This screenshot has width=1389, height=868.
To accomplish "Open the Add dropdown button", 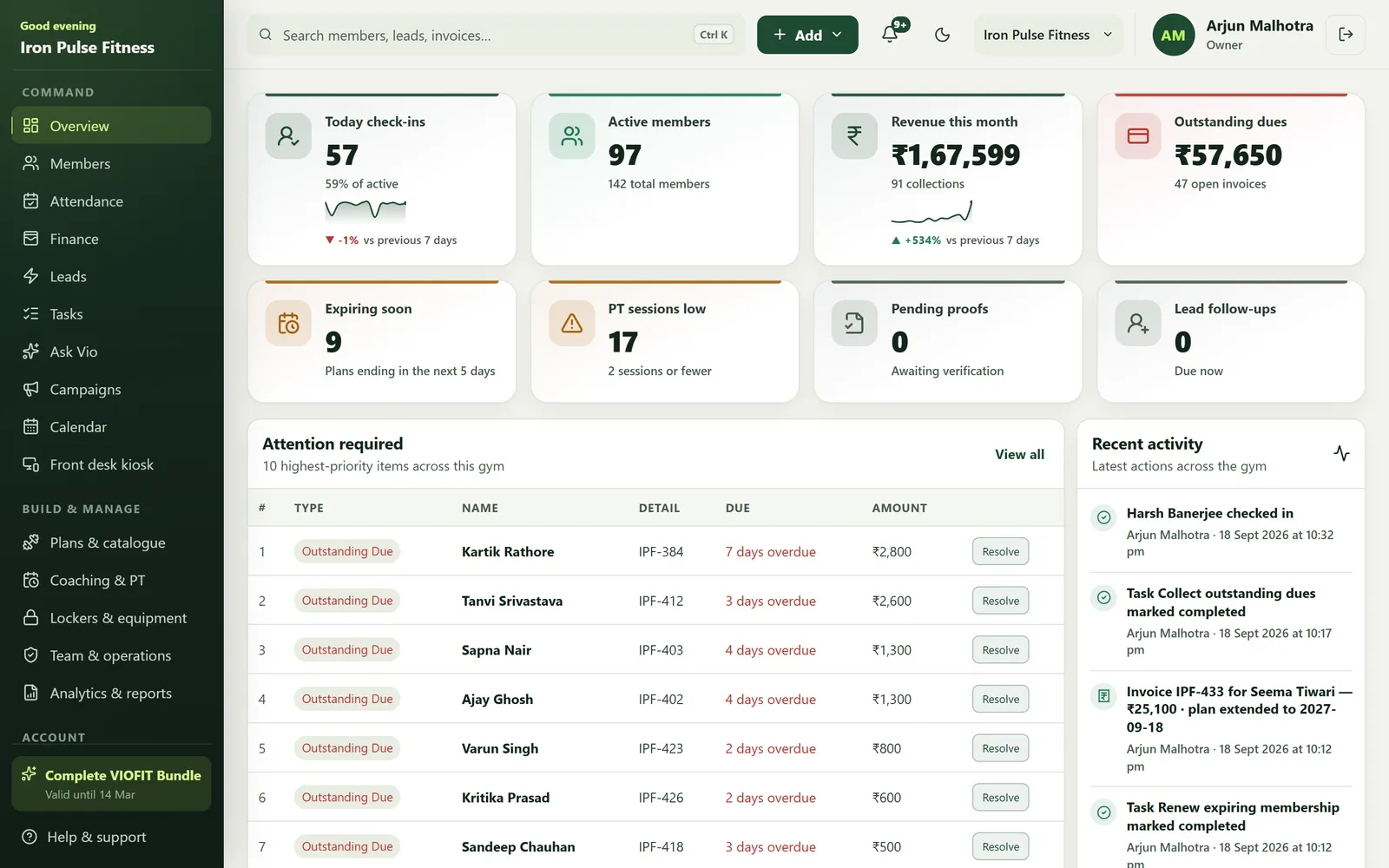I will pos(807,35).
